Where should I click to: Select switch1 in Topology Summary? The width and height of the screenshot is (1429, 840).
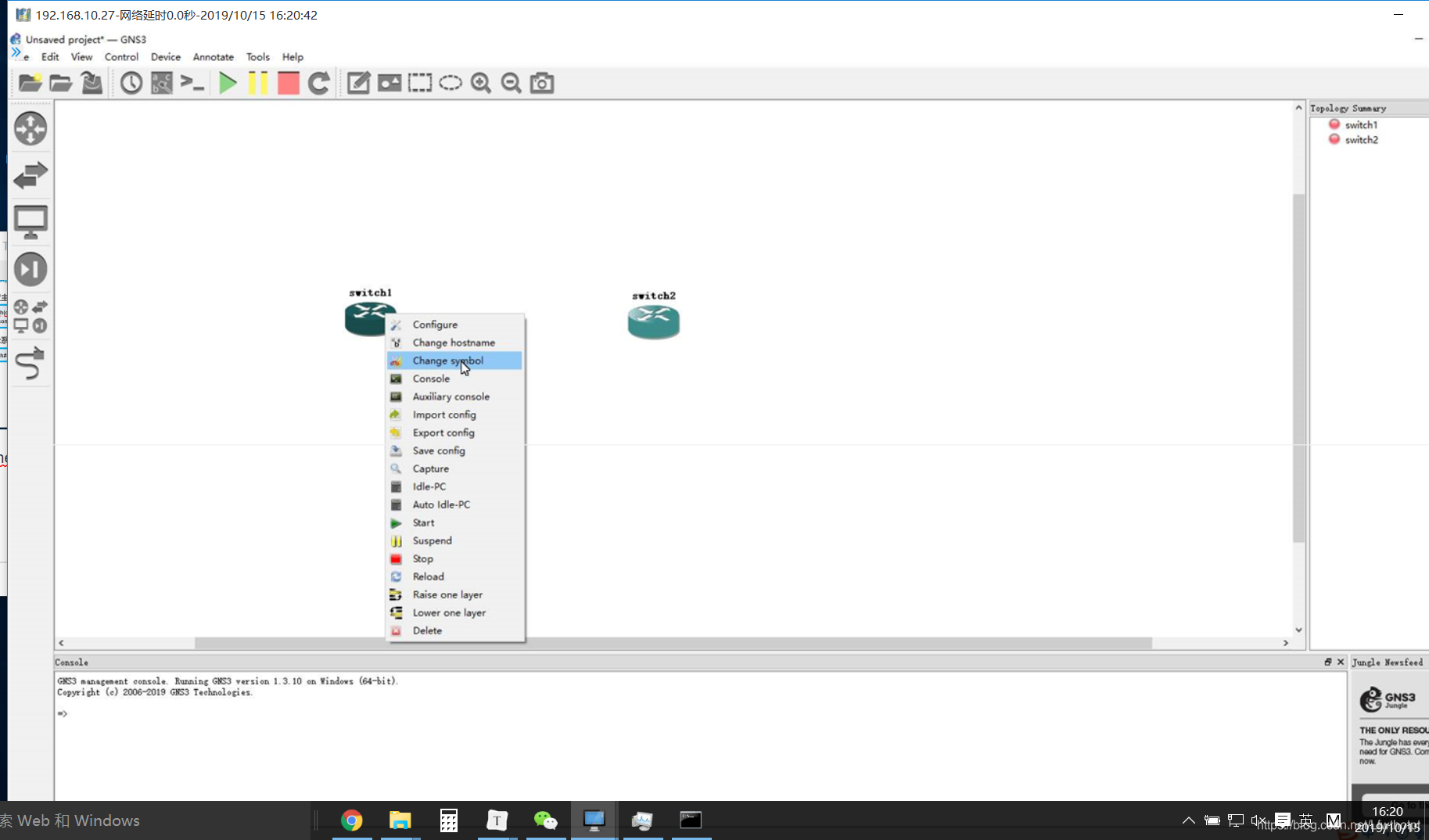[1361, 125]
